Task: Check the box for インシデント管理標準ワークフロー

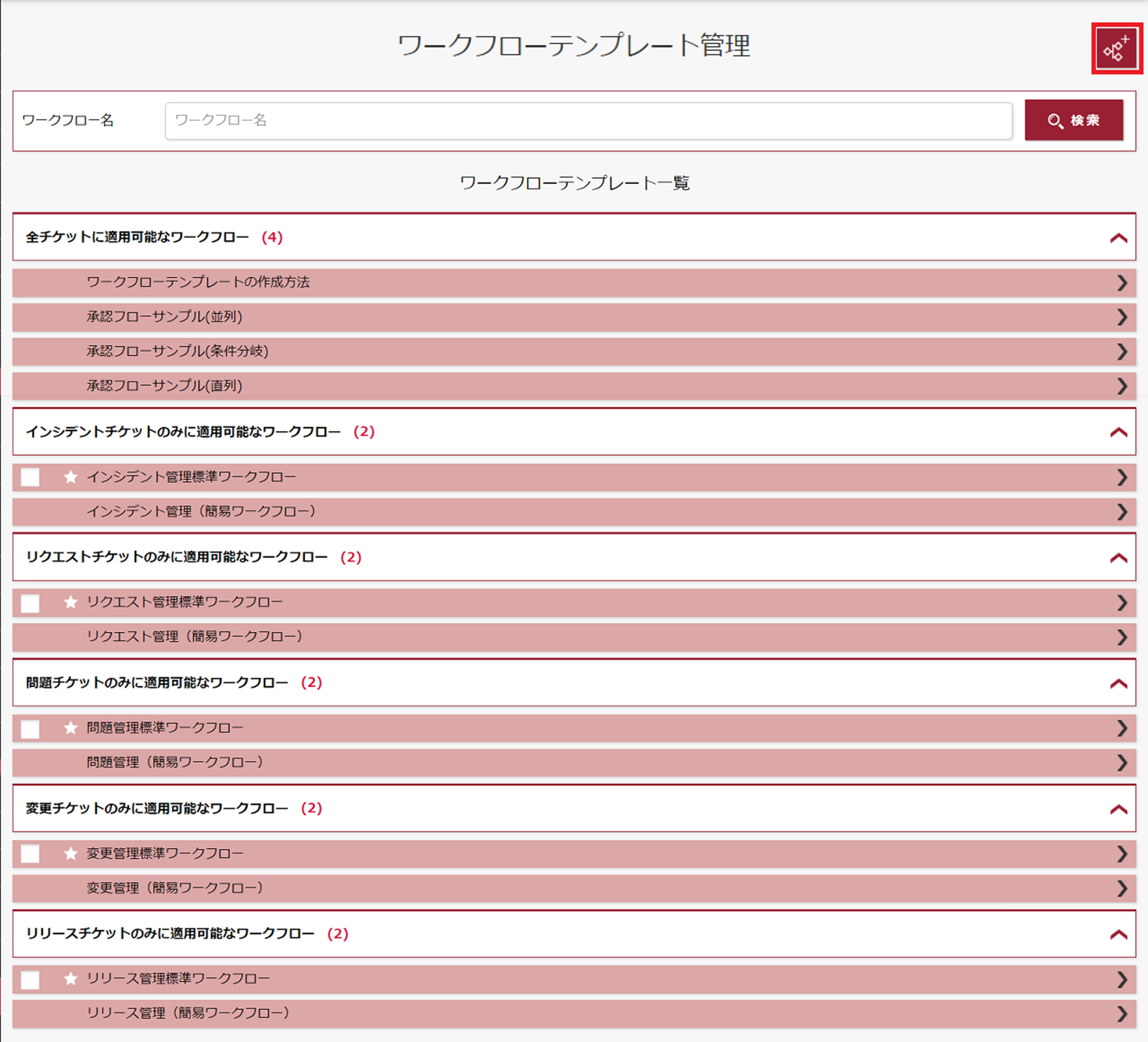Action: pyautogui.click(x=30, y=477)
